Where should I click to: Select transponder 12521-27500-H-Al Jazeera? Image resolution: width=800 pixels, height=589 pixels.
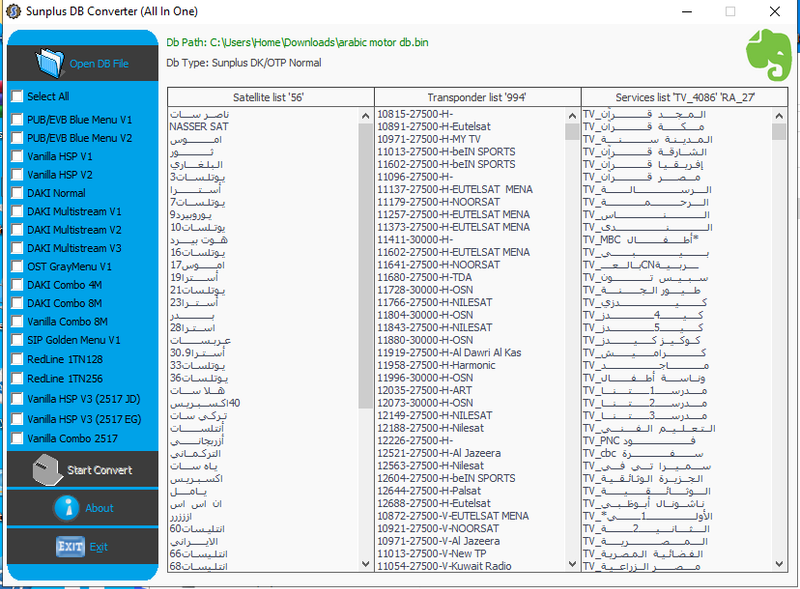tap(439, 453)
